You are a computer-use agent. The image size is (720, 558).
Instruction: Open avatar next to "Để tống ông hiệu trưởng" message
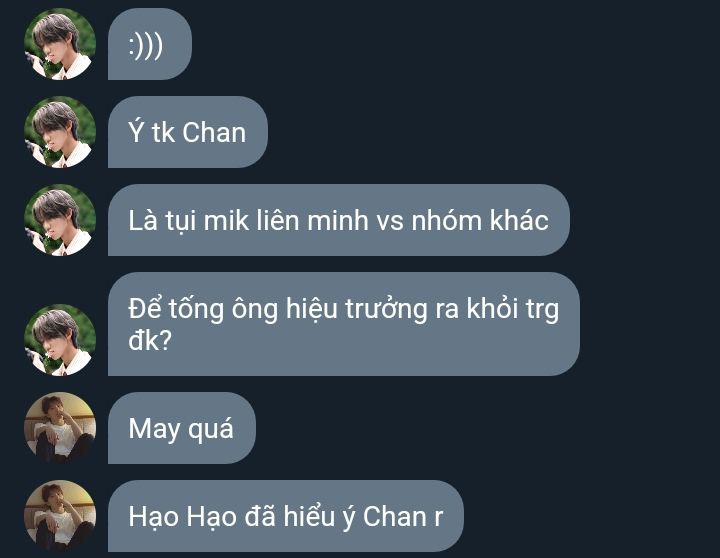pos(60,340)
